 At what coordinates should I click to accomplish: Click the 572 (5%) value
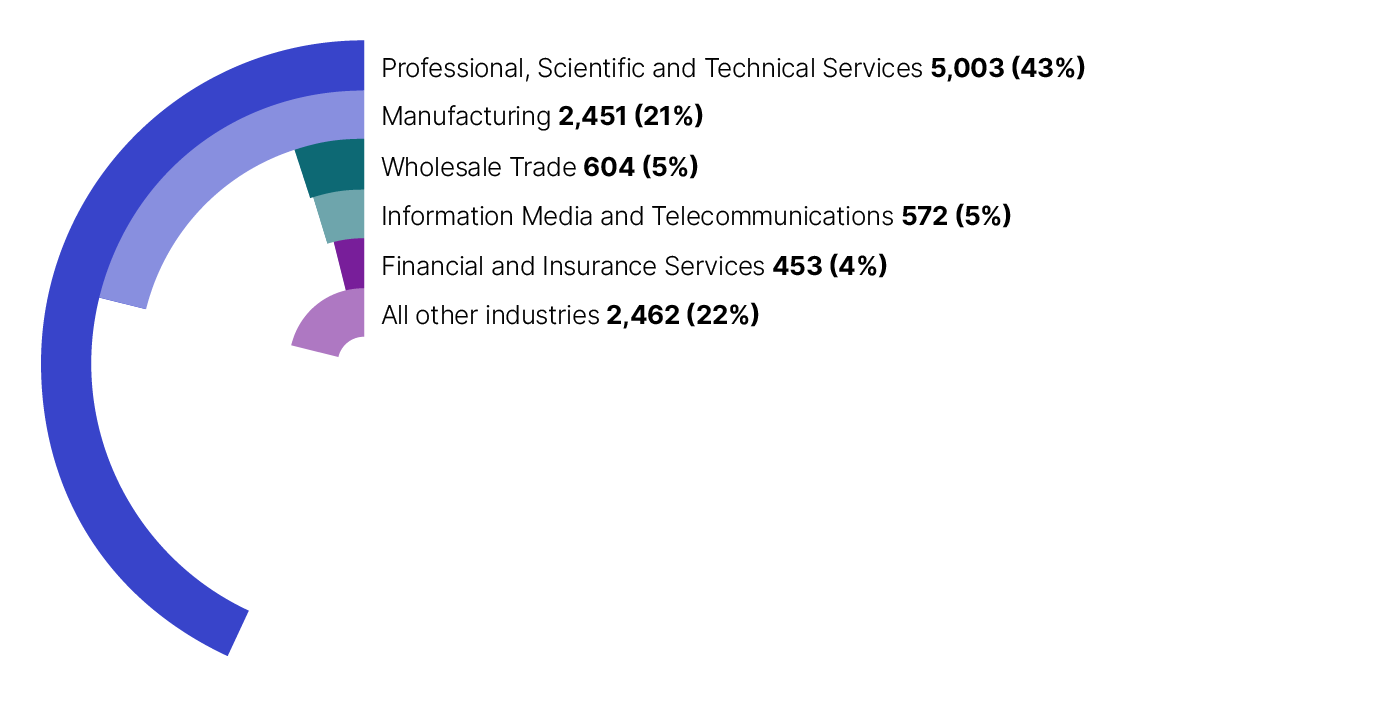coord(956,216)
